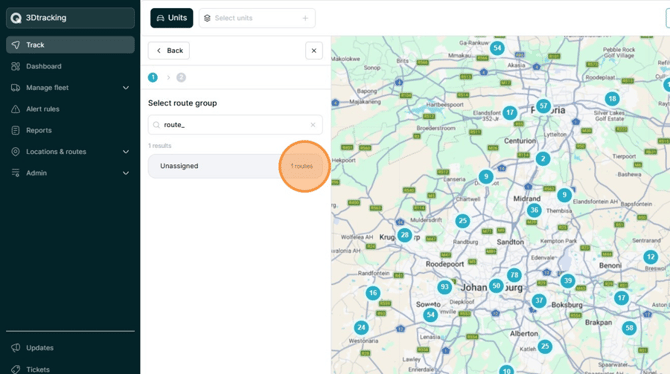Image resolution: width=670 pixels, height=374 pixels.
Task: Click the Manage fleet truck icon
Action: point(15,88)
